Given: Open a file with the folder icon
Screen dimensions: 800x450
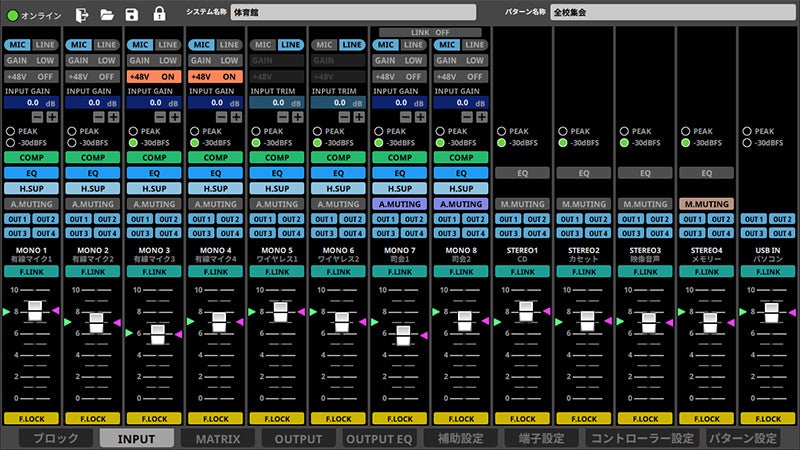Looking at the screenshot, I should [108, 14].
